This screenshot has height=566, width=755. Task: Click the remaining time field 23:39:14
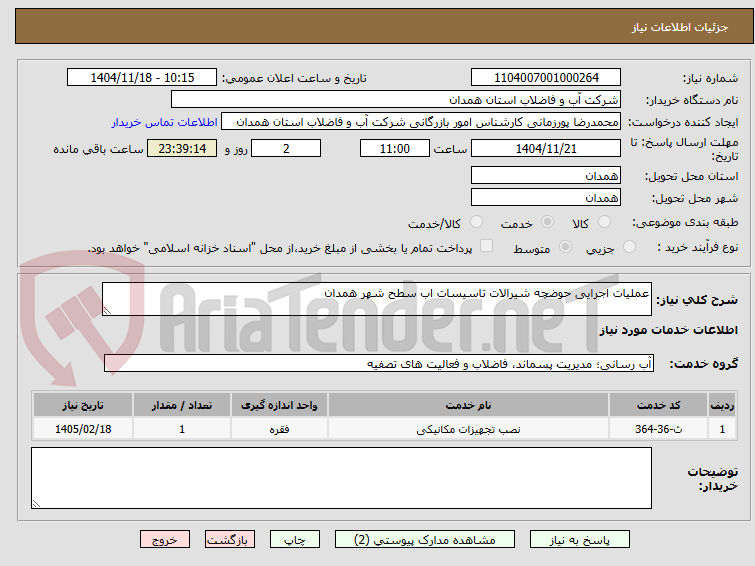182,148
